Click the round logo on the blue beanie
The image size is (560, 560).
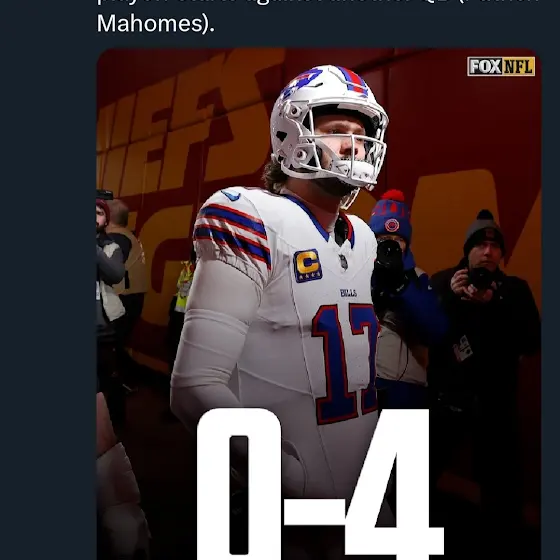pos(391,225)
